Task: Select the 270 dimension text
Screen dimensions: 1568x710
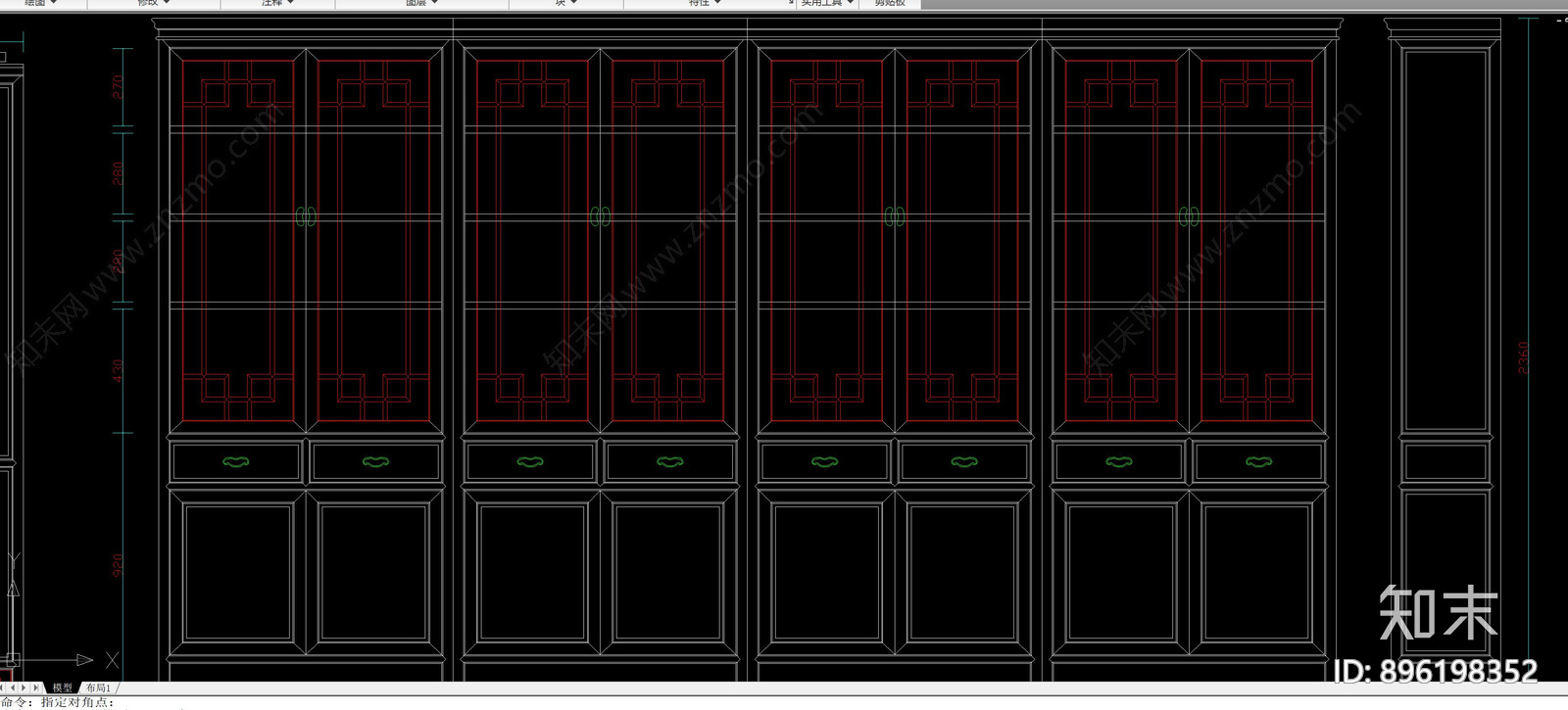Action: [118, 86]
